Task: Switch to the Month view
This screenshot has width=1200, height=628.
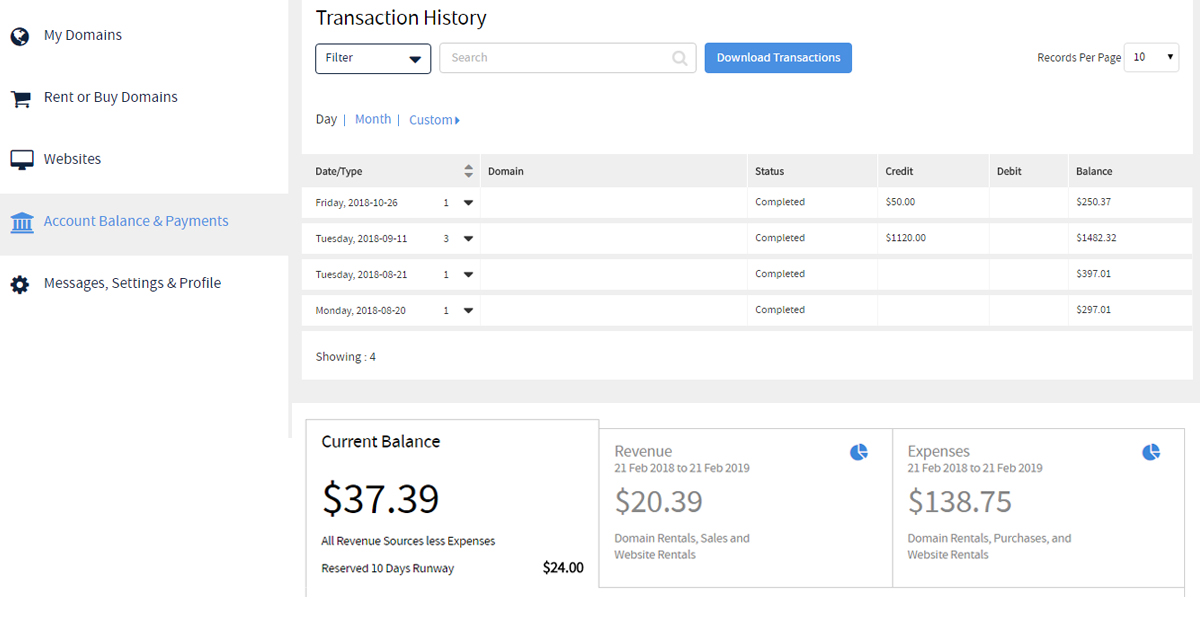Action: coord(373,119)
